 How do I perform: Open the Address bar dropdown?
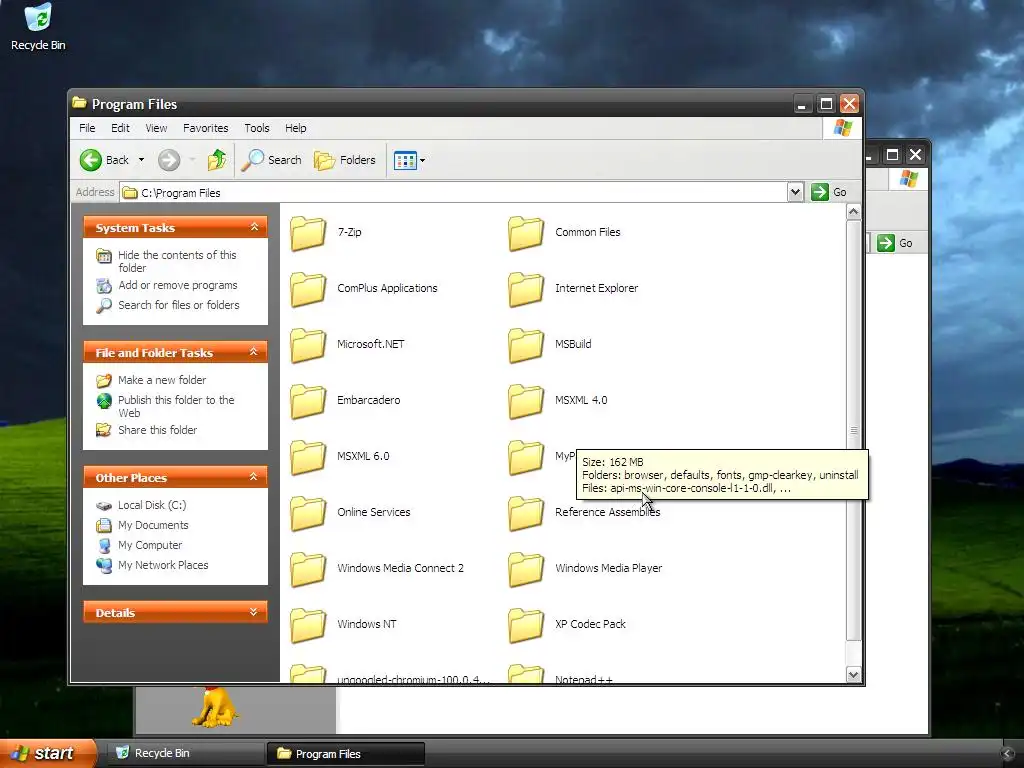coord(795,192)
